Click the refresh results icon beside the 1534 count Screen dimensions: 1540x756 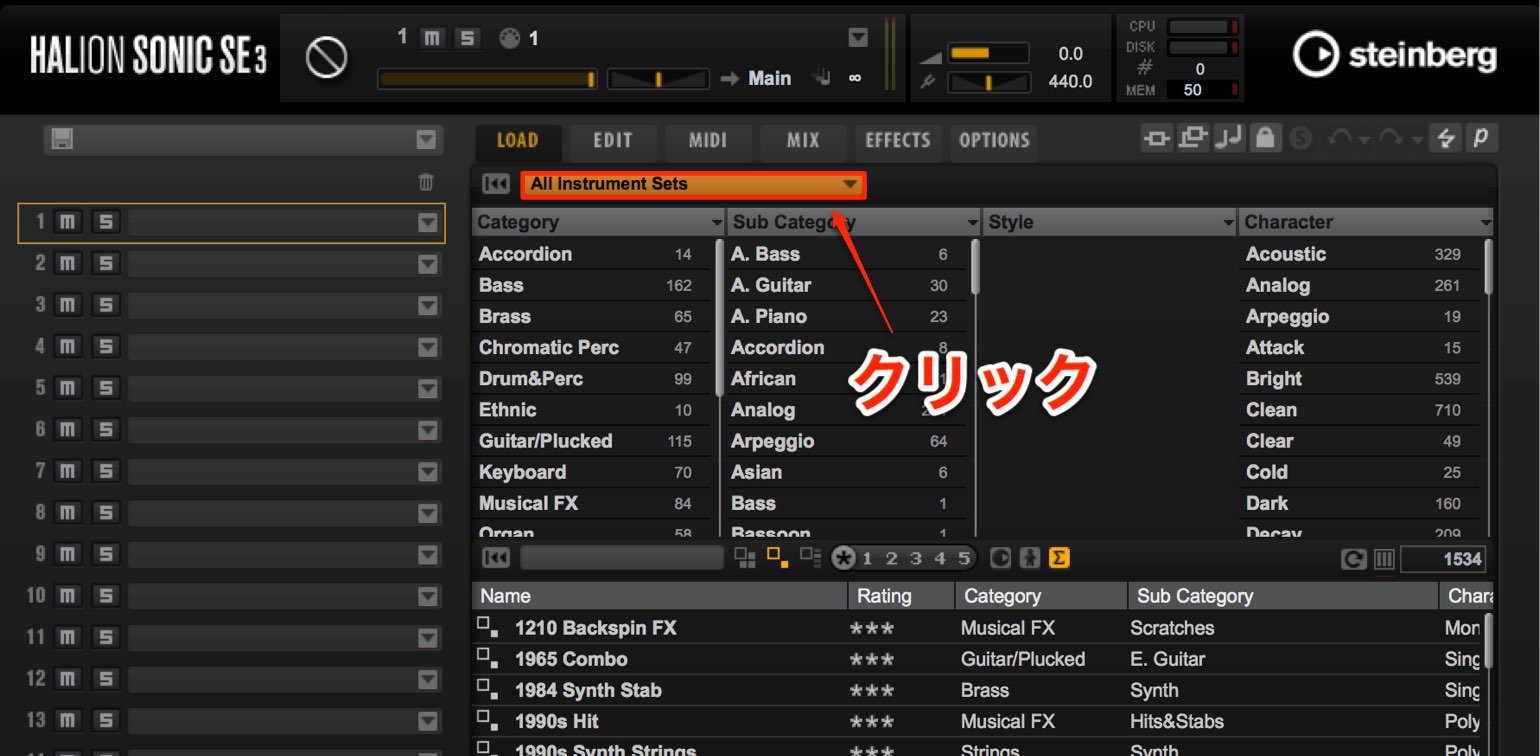click(x=1354, y=559)
